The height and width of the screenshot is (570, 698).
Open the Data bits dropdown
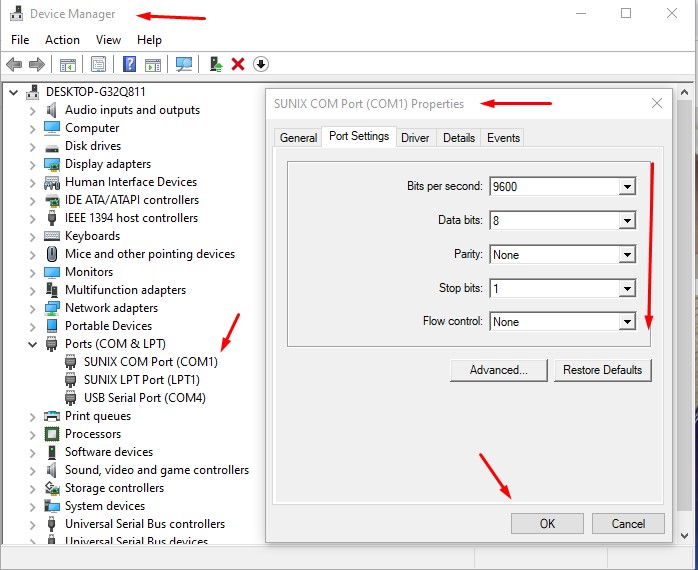[x=627, y=220]
